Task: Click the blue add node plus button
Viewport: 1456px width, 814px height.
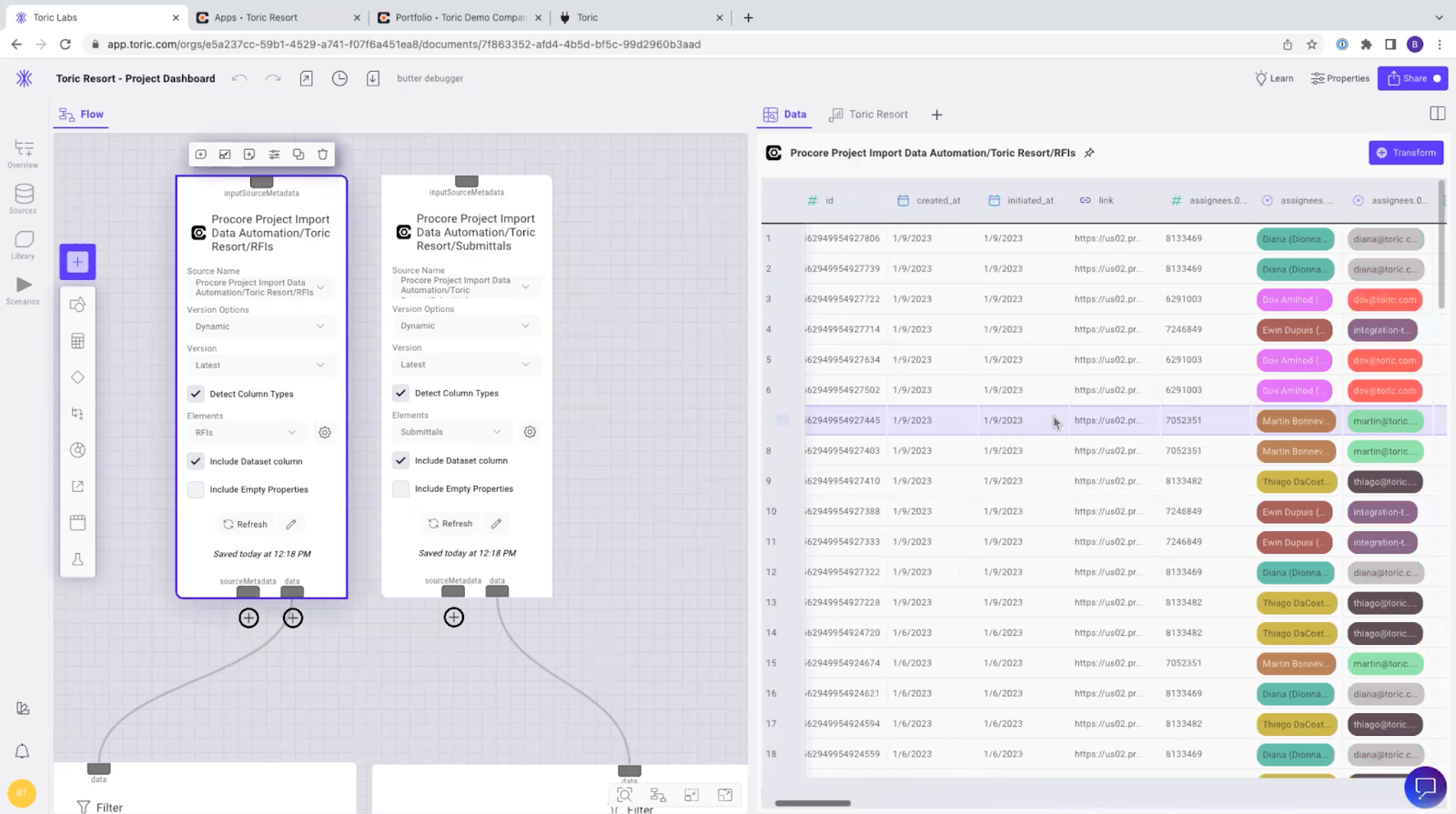Action: [77, 262]
